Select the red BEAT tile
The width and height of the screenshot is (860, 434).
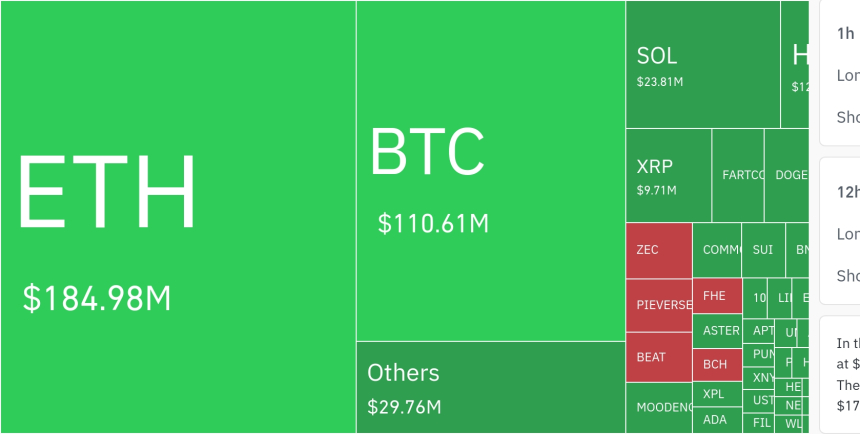658,356
